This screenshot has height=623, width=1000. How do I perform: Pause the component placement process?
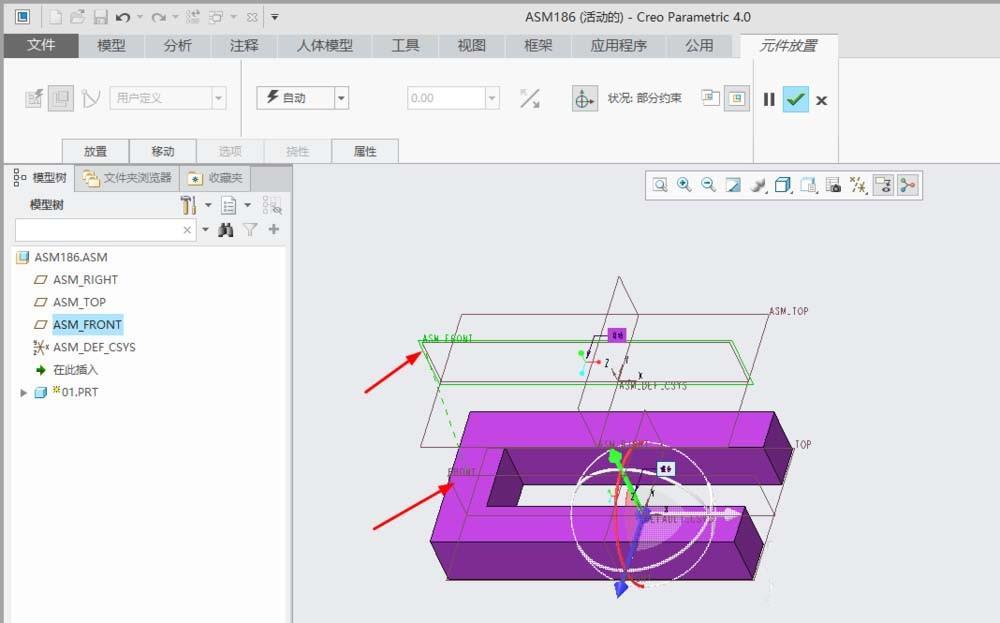[771, 100]
